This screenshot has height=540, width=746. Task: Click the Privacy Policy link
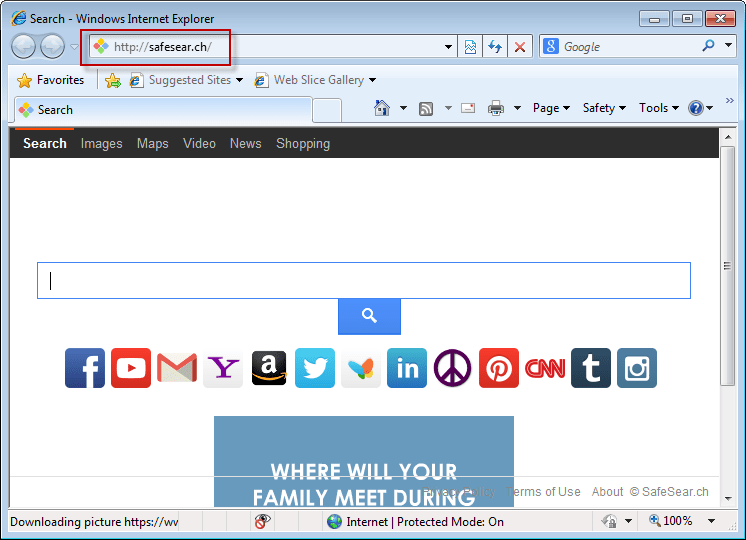(x=459, y=491)
